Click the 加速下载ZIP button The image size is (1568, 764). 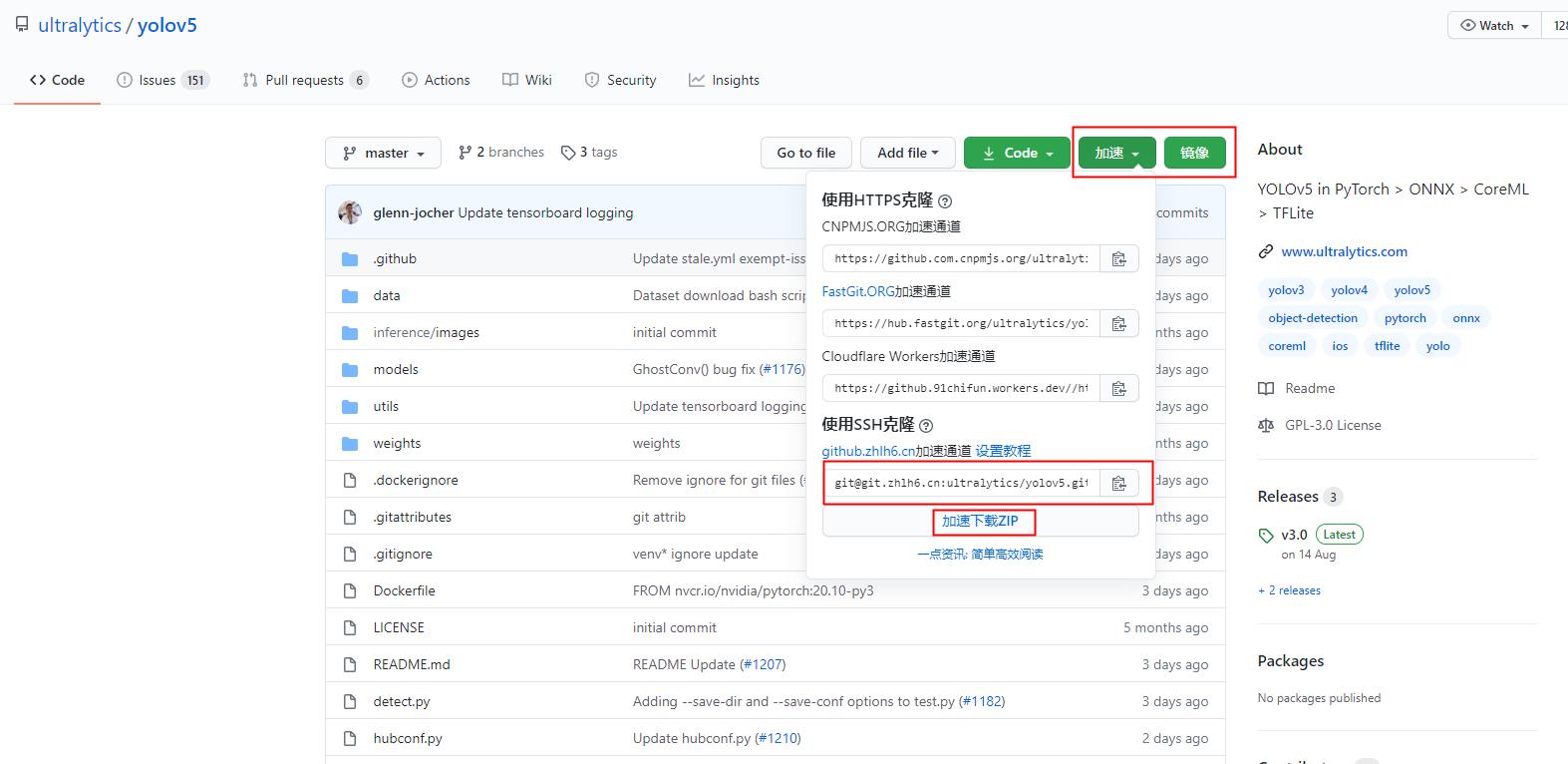[980, 521]
